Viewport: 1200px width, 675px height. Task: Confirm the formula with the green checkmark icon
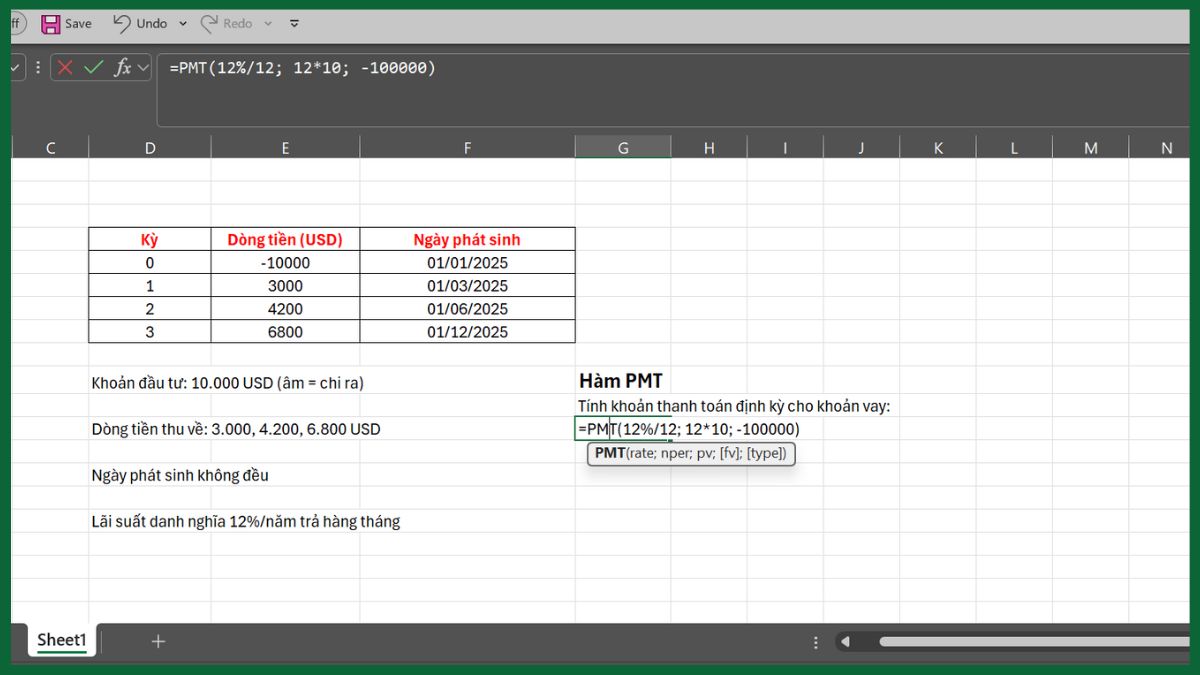coord(90,67)
